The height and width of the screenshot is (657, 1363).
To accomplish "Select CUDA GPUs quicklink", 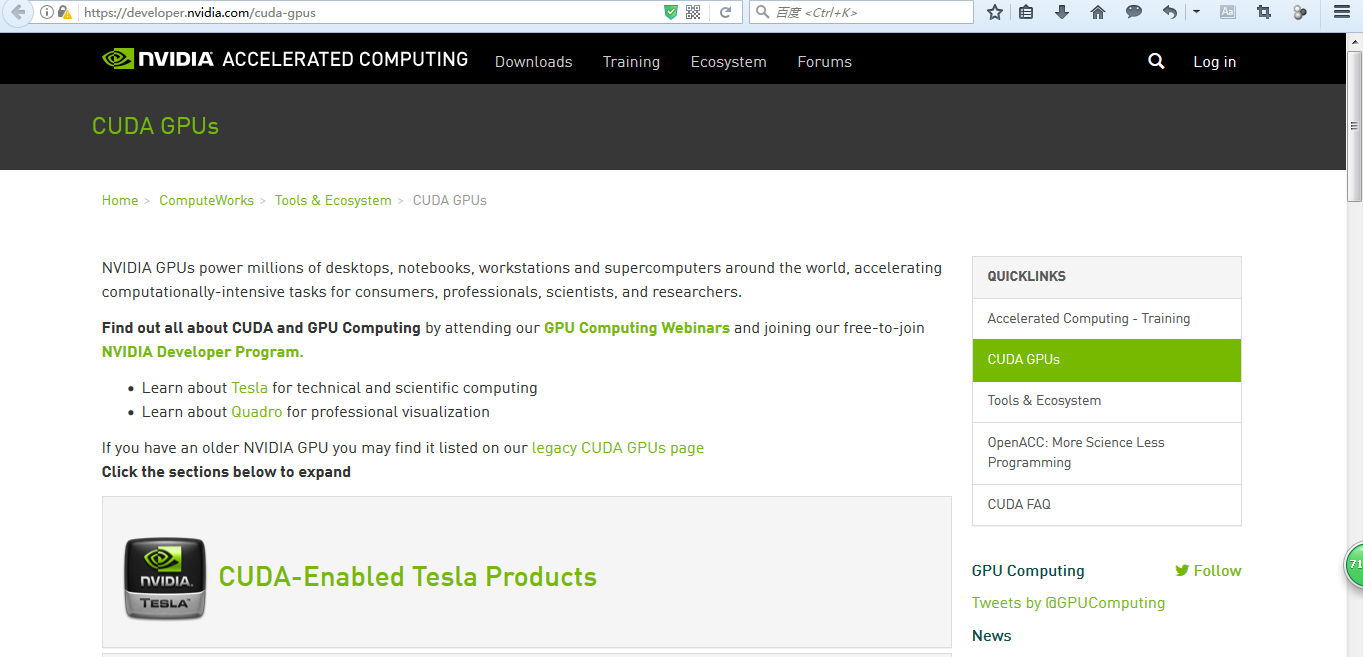I will (1106, 360).
